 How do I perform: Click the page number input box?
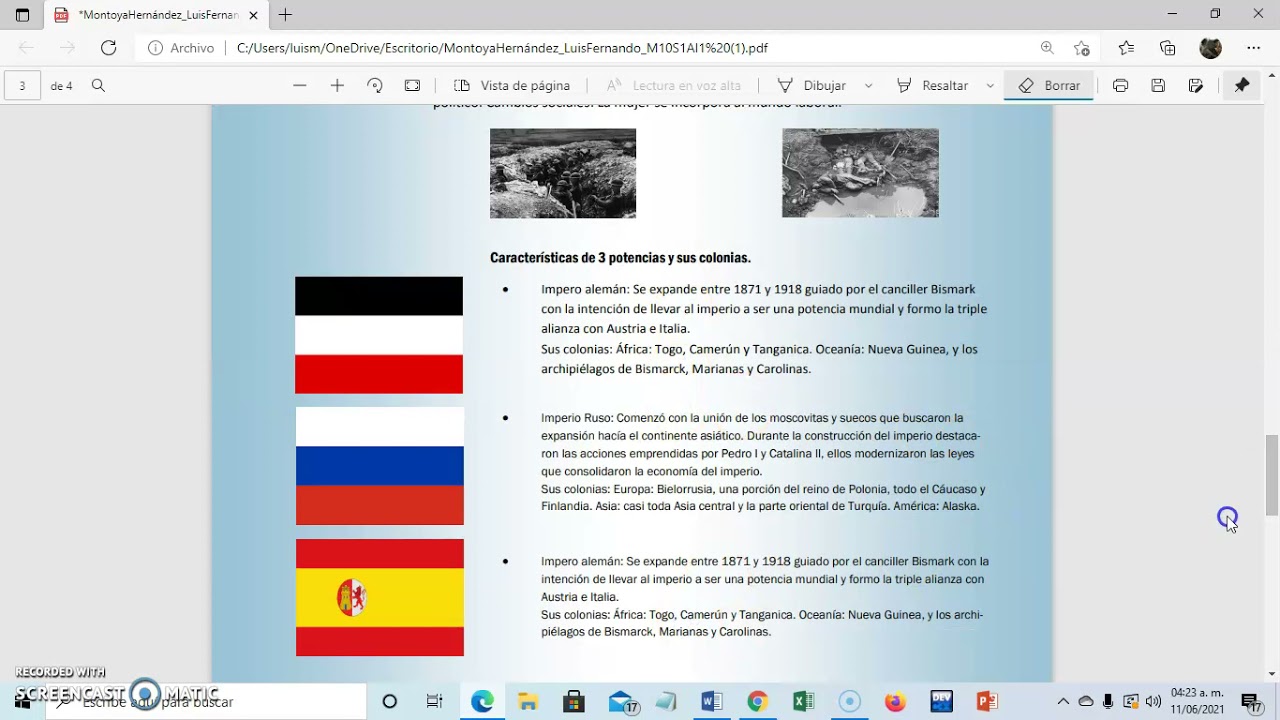pyautogui.click(x=22, y=86)
